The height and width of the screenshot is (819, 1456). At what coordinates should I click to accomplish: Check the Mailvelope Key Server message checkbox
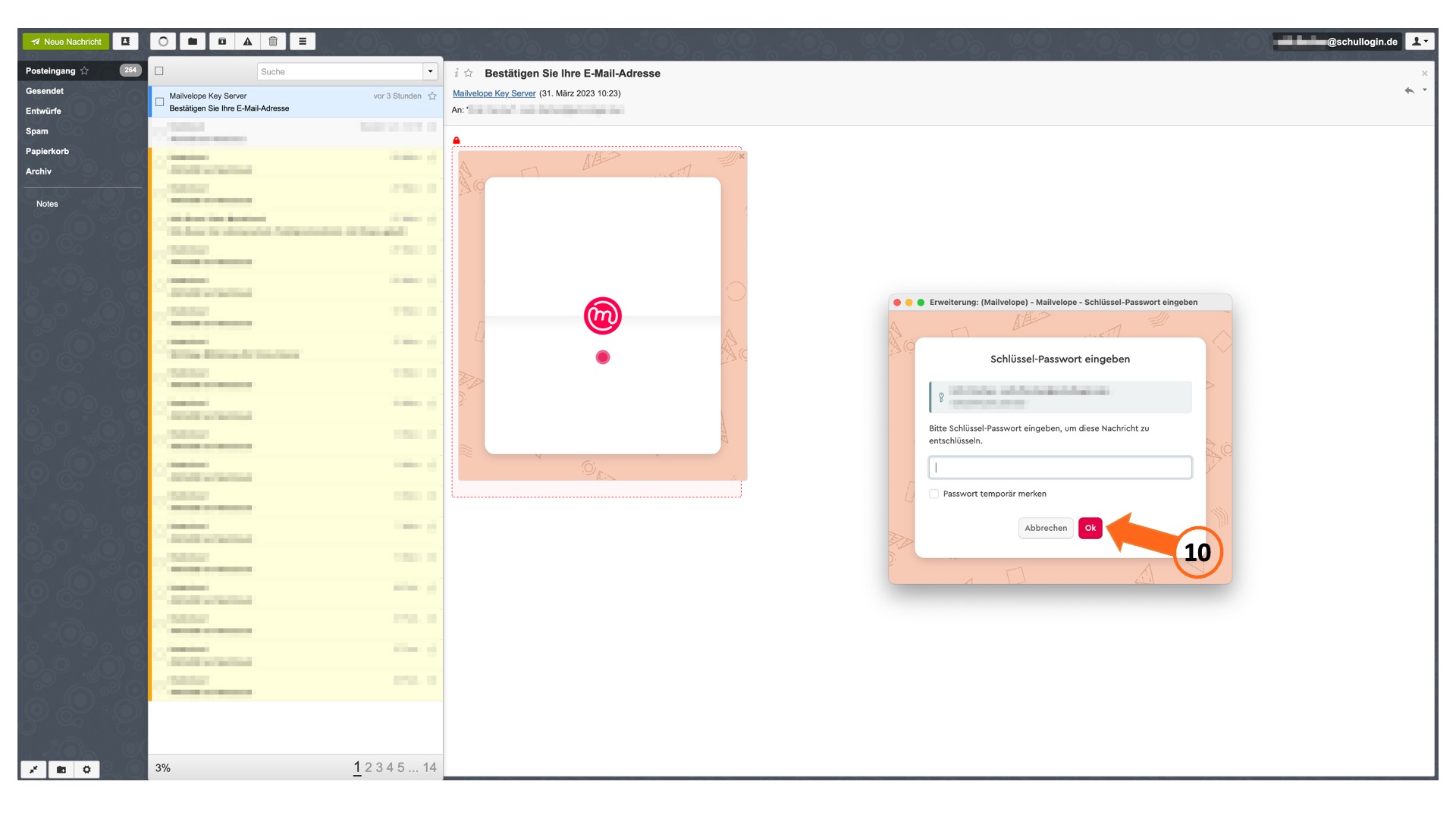coord(159,102)
